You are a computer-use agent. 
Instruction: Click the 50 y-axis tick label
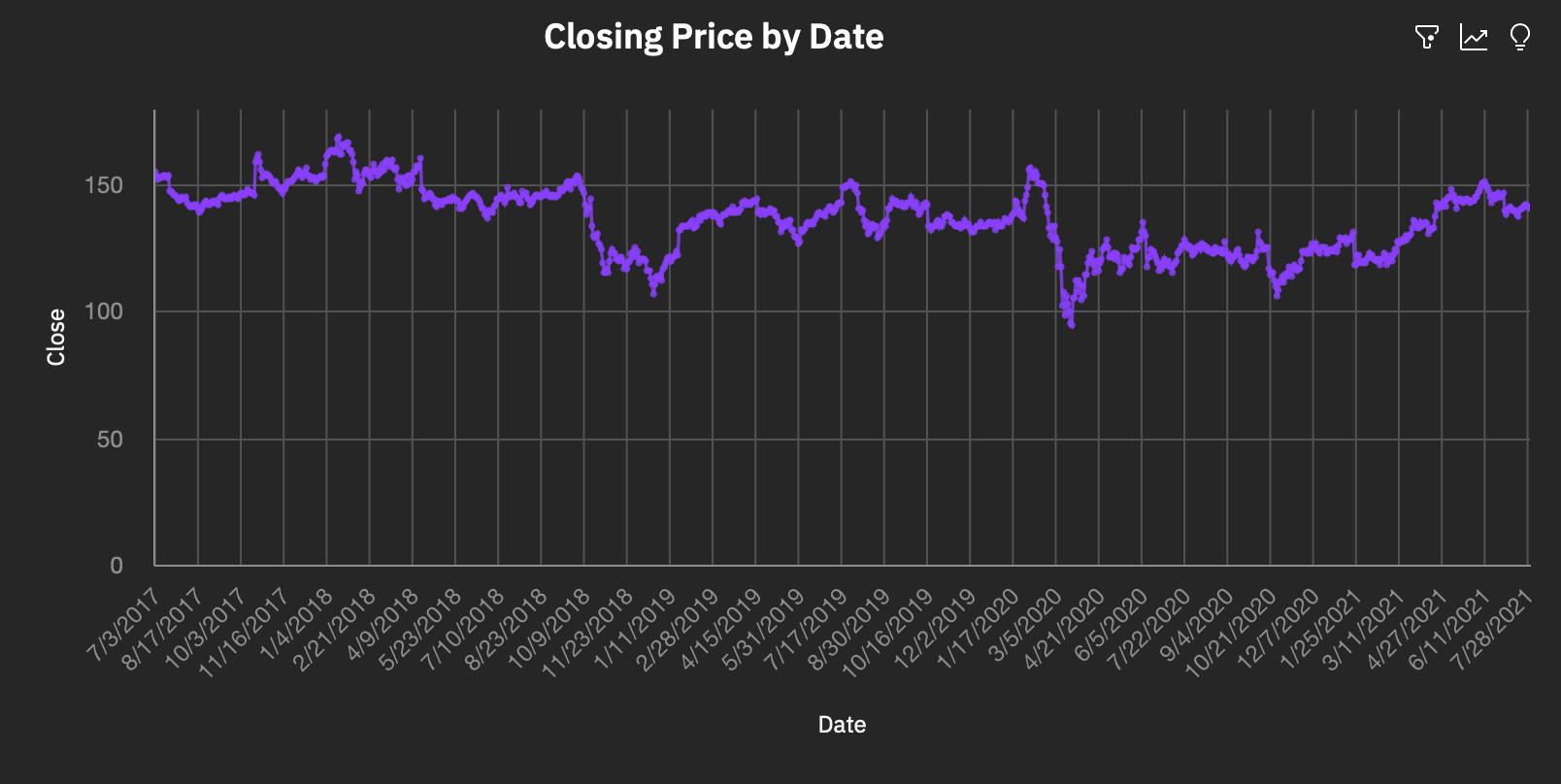110,440
